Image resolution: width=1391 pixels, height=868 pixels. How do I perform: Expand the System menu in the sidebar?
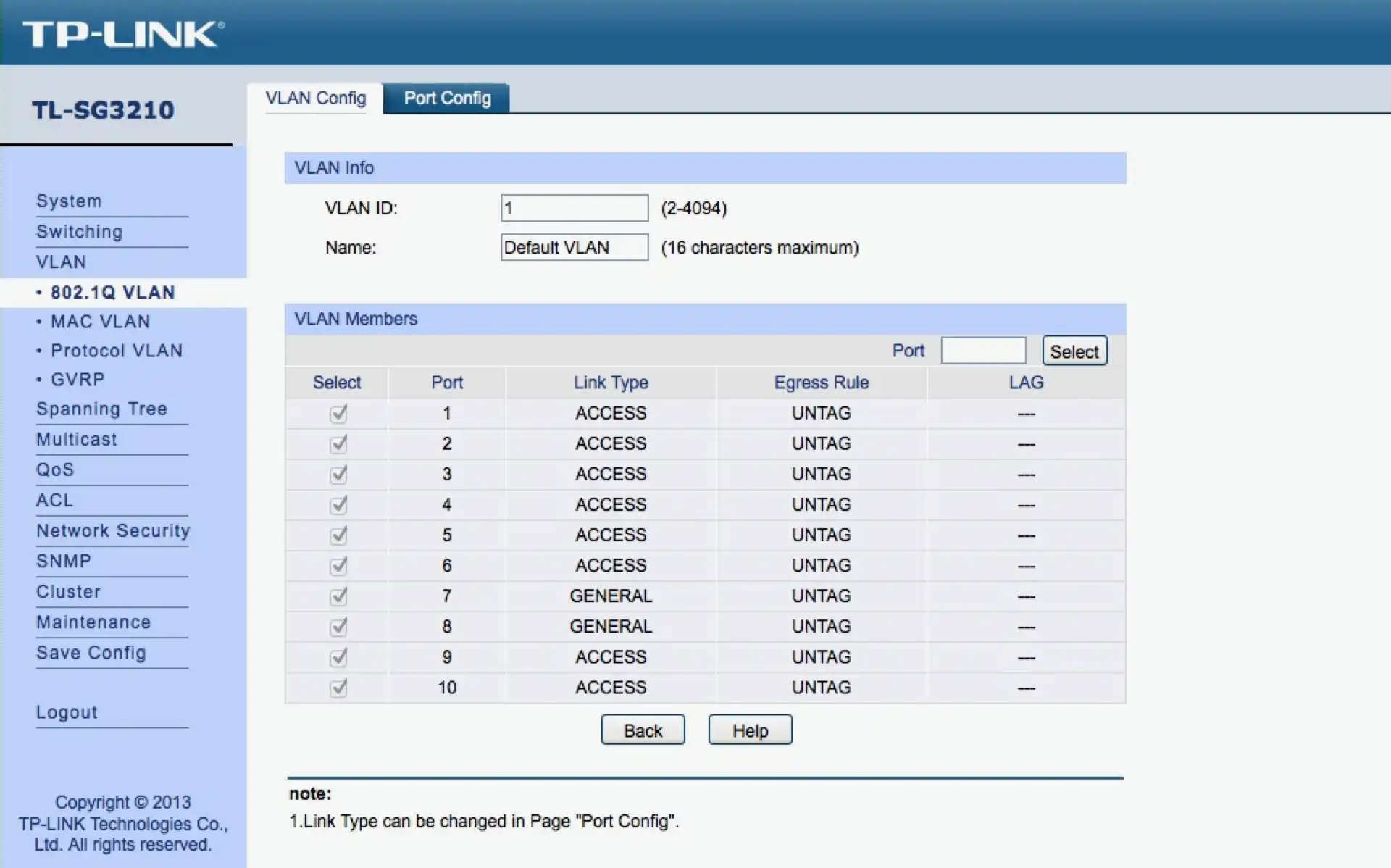pyautogui.click(x=69, y=201)
